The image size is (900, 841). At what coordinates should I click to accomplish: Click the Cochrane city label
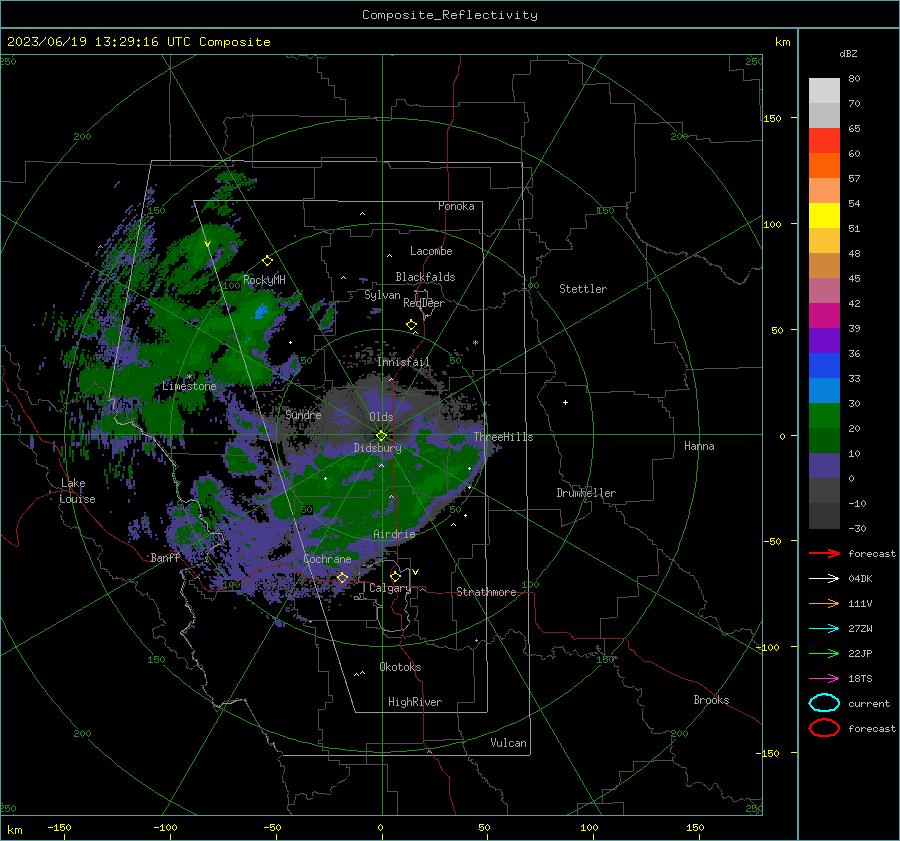coord(327,559)
